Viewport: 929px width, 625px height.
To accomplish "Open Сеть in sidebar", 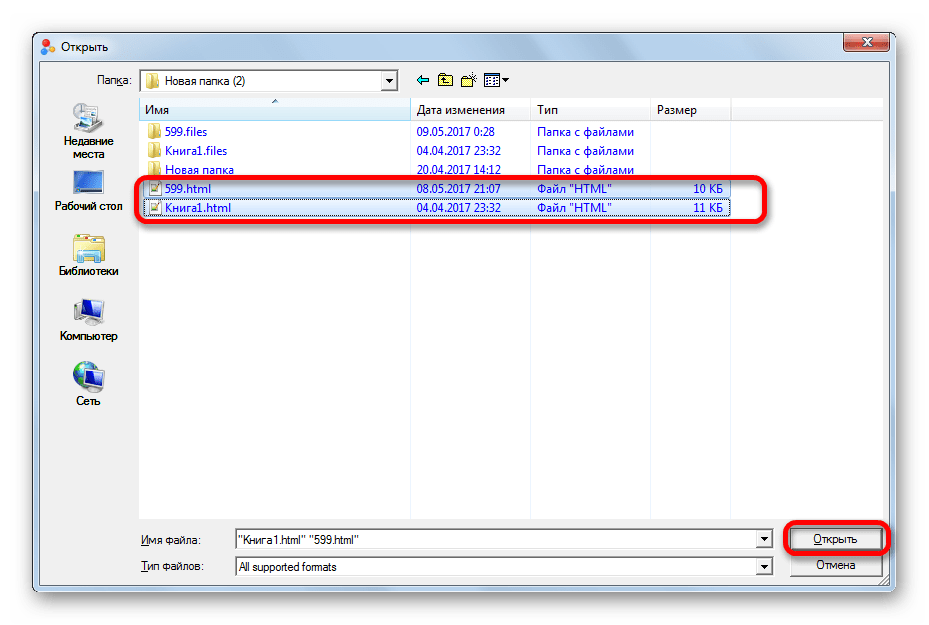I will pos(88,384).
